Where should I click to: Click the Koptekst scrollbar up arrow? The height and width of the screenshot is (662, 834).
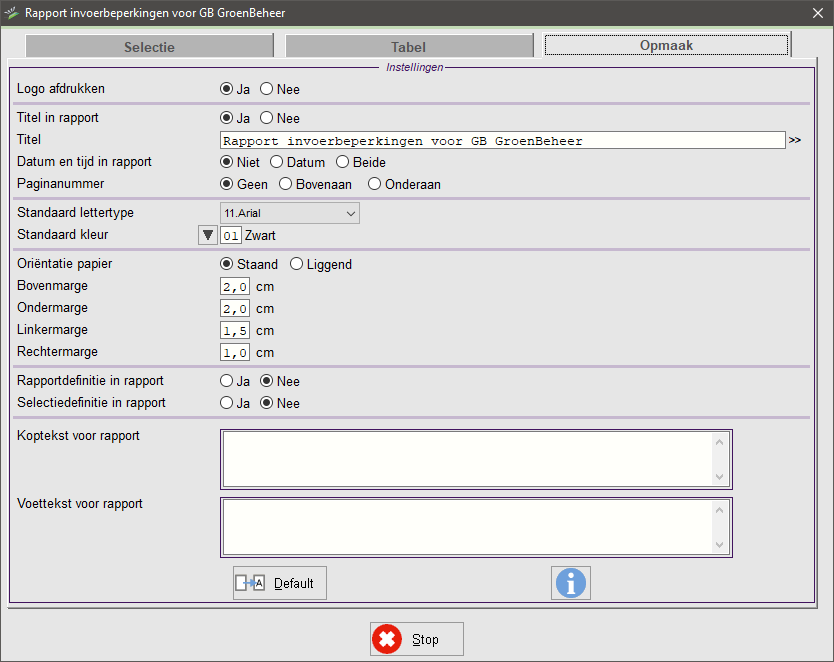click(x=720, y=442)
